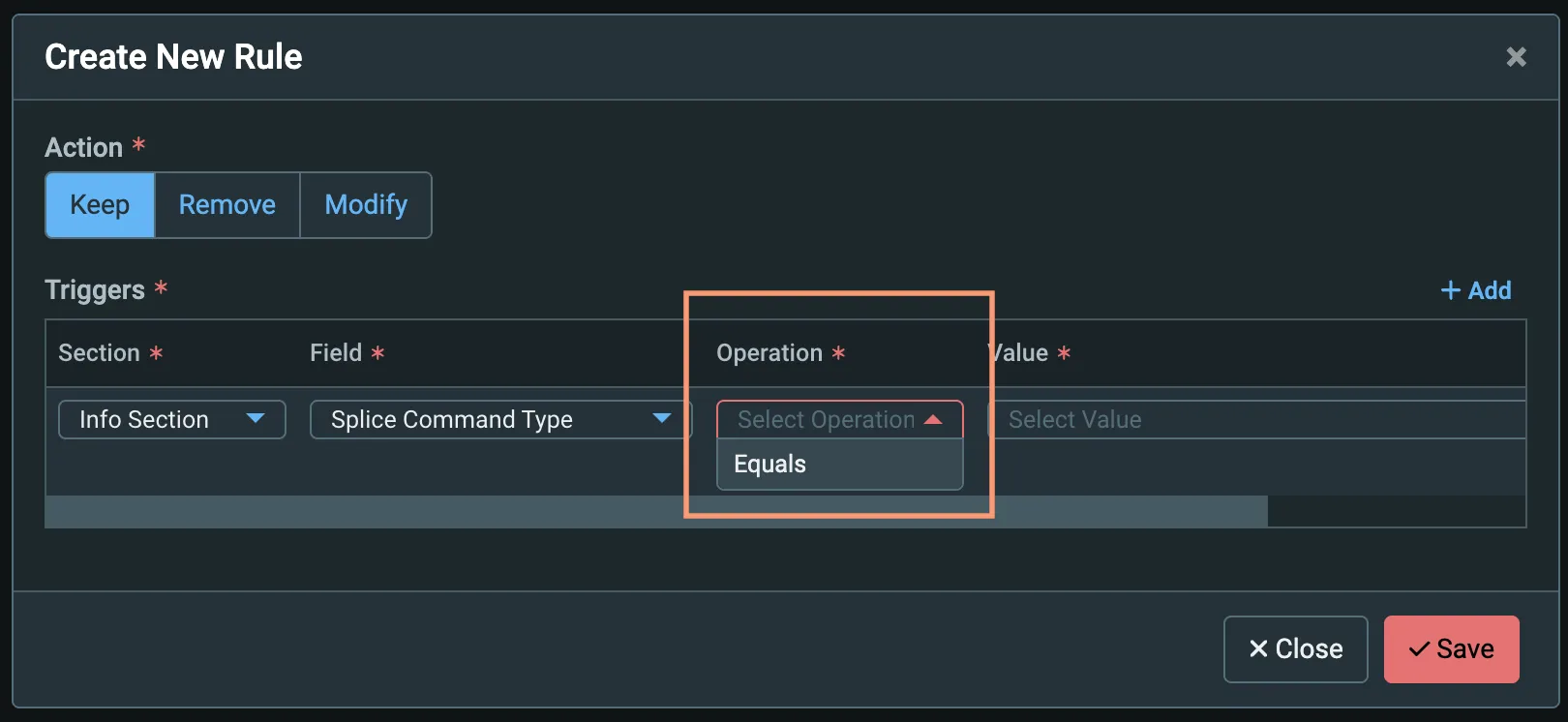Image resolution: width=1568 pixels, height=722 pixels.
Task: Collapse the Select Operation dropdown
Action: point(839,419)
